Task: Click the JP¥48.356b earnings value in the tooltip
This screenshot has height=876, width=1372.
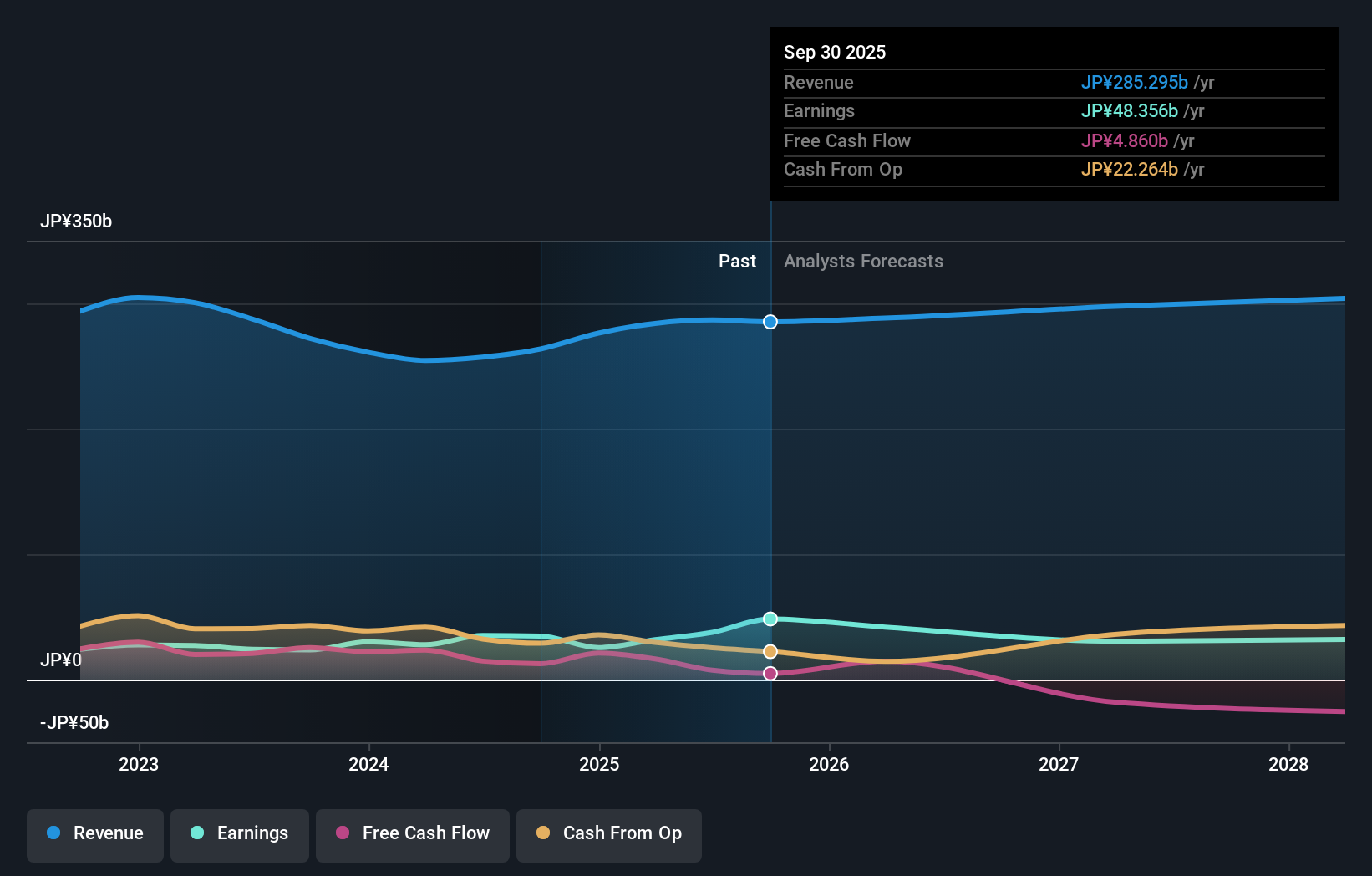Action: point(1130,111)
